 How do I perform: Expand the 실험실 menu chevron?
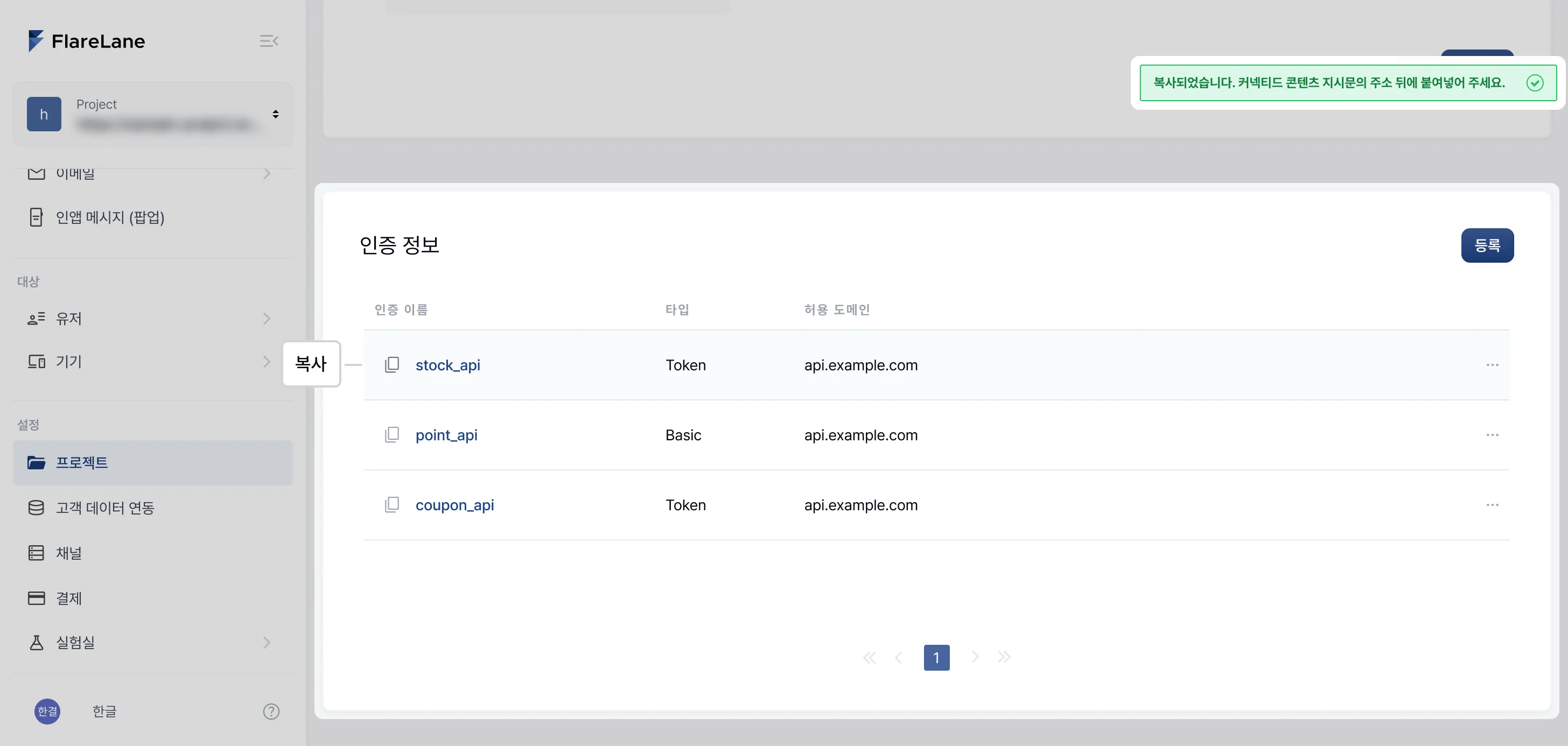click(267, 643)
